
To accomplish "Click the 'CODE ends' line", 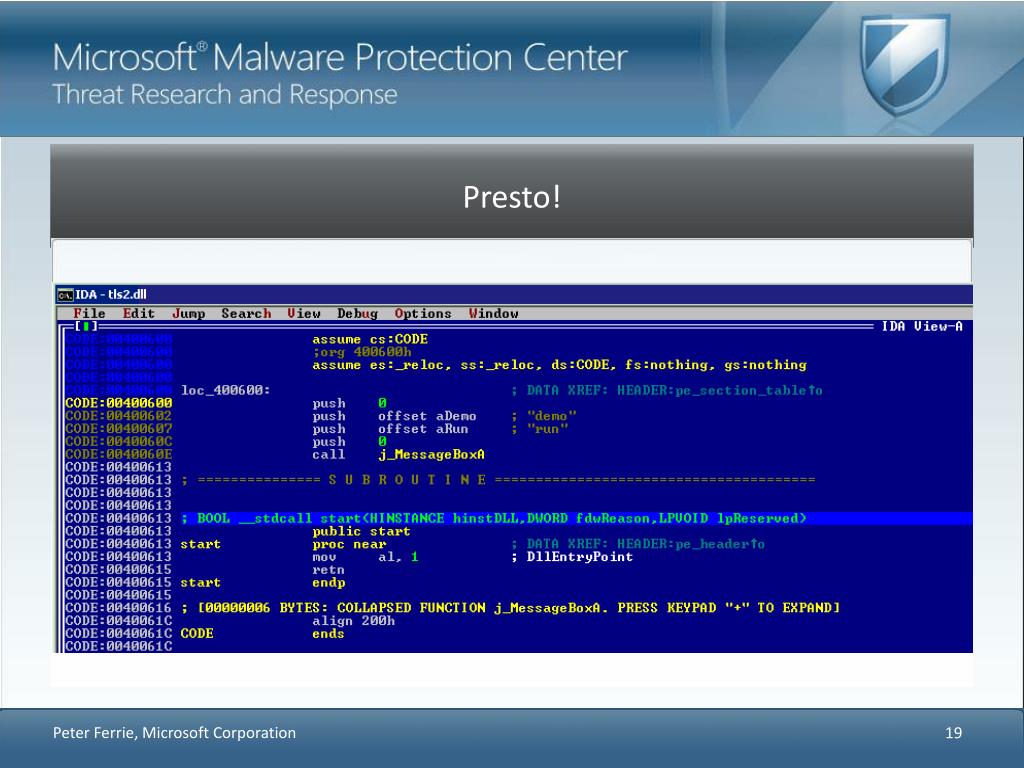I will (263, 633).
